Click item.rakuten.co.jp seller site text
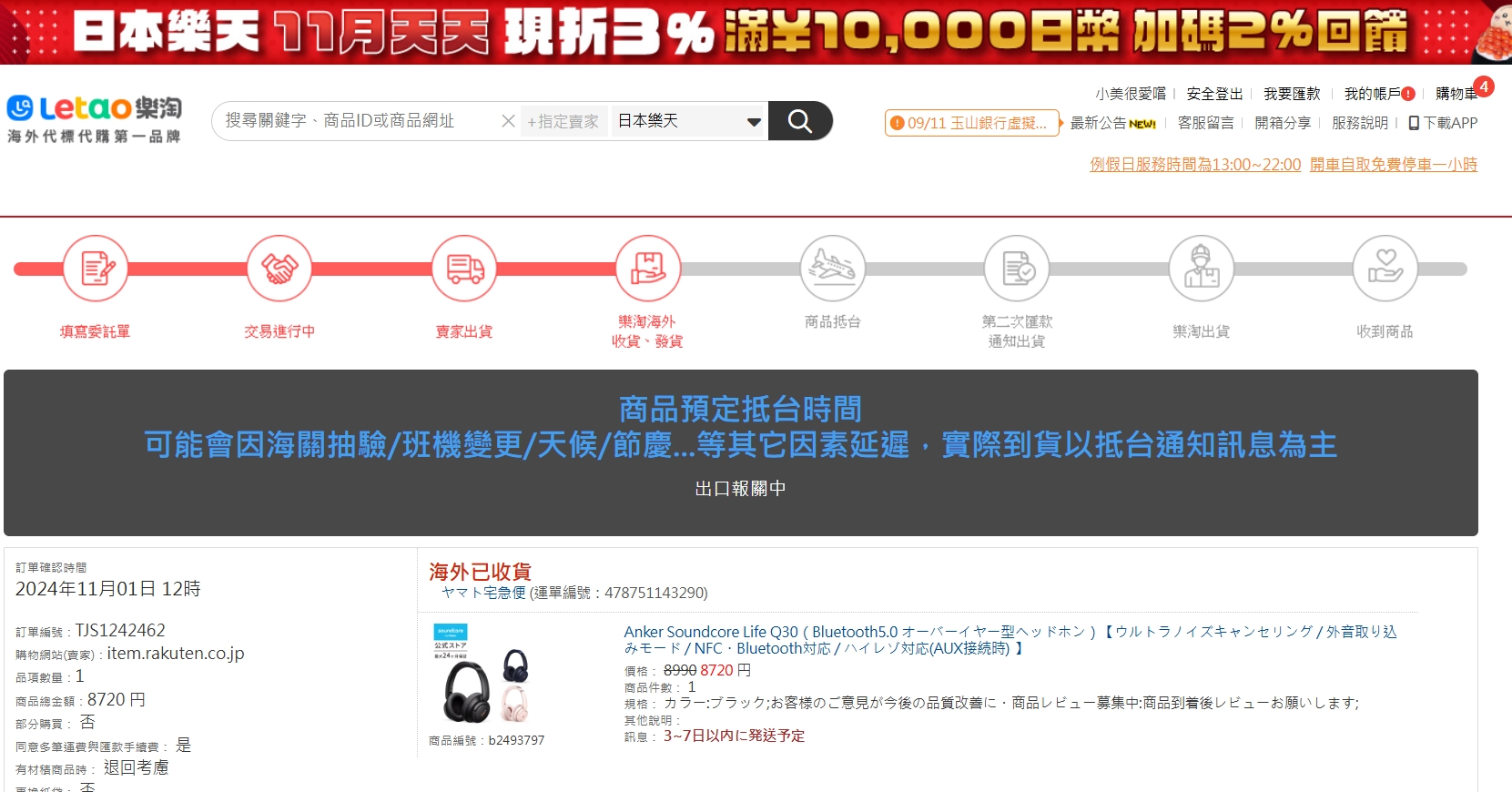 (x=176, y=653)
